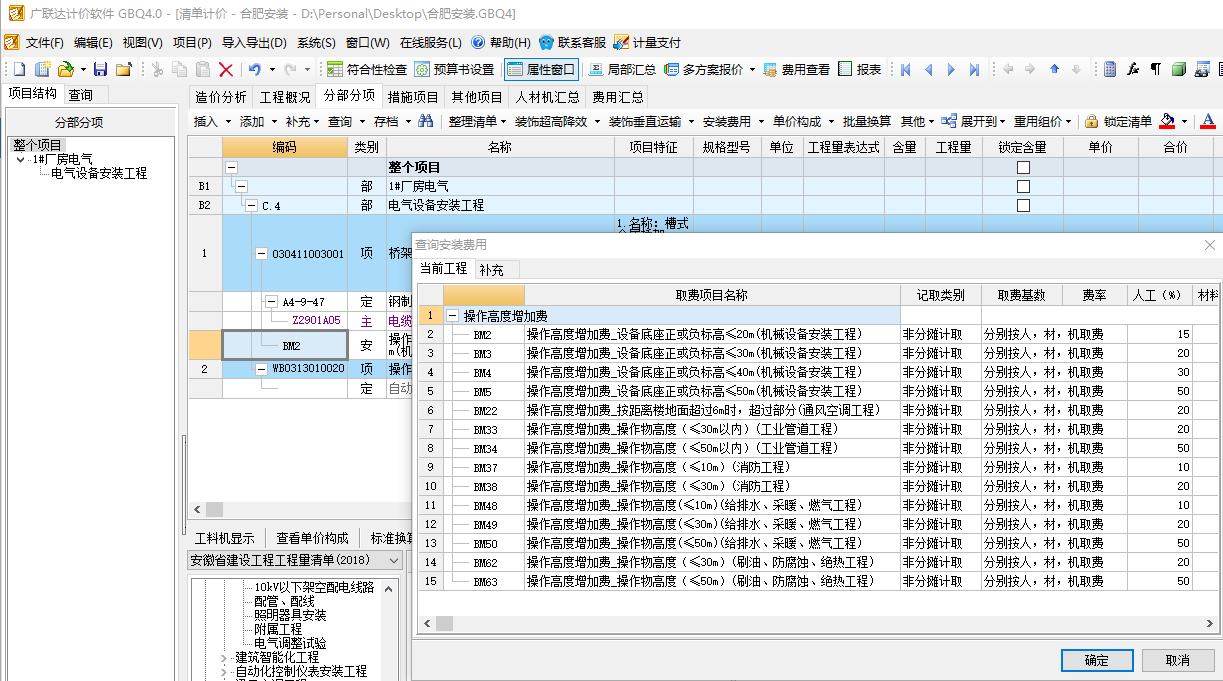The width and height of the screenshot is (1223, 681).
Task: Open 费用查看 cost view
Action: pyautogui.click(x=796, y=69)
